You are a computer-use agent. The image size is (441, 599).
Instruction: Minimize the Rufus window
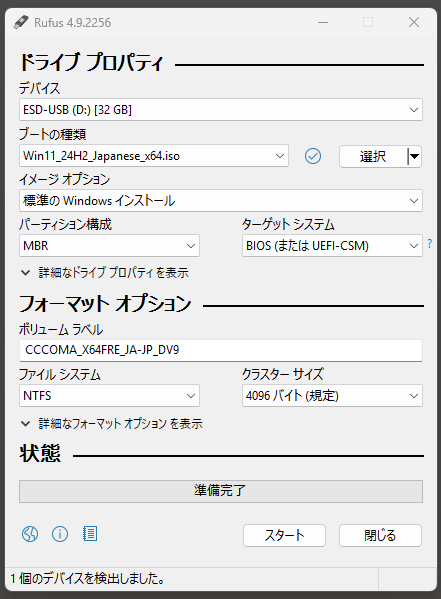(323, 22)
